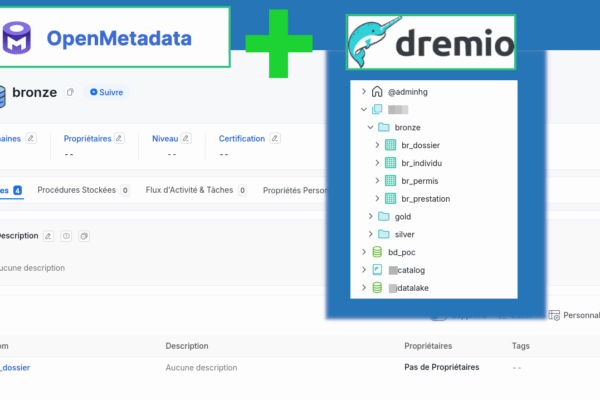This screenshot has height=400, width=600.
Task: Edit Certification with pencil icon
Action: [275, 139]
